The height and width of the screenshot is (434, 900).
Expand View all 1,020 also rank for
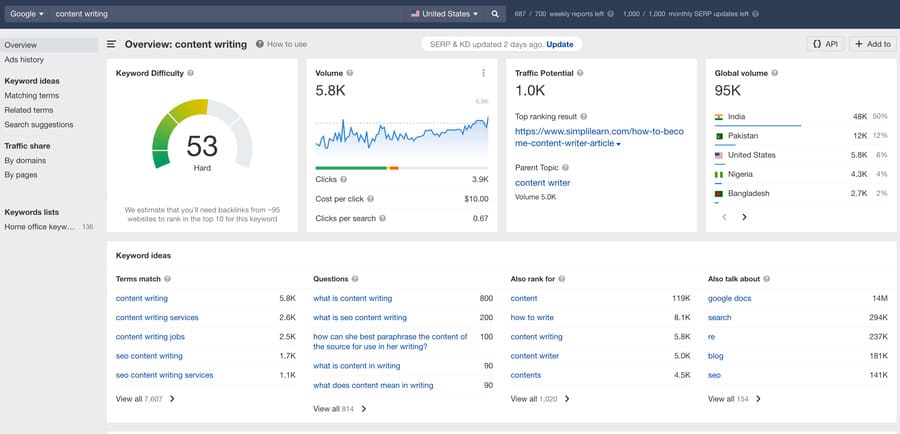pos(540,398)
